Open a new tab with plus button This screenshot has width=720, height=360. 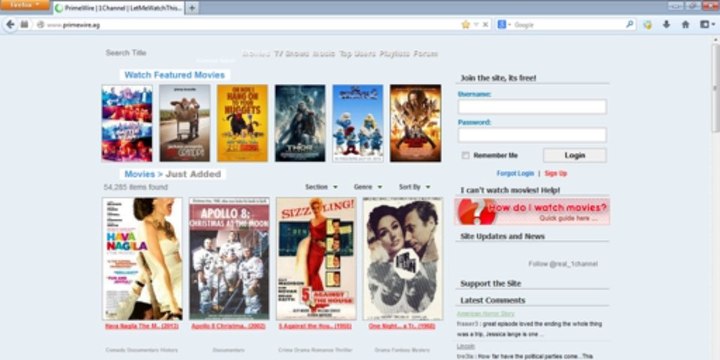[192, 8]
